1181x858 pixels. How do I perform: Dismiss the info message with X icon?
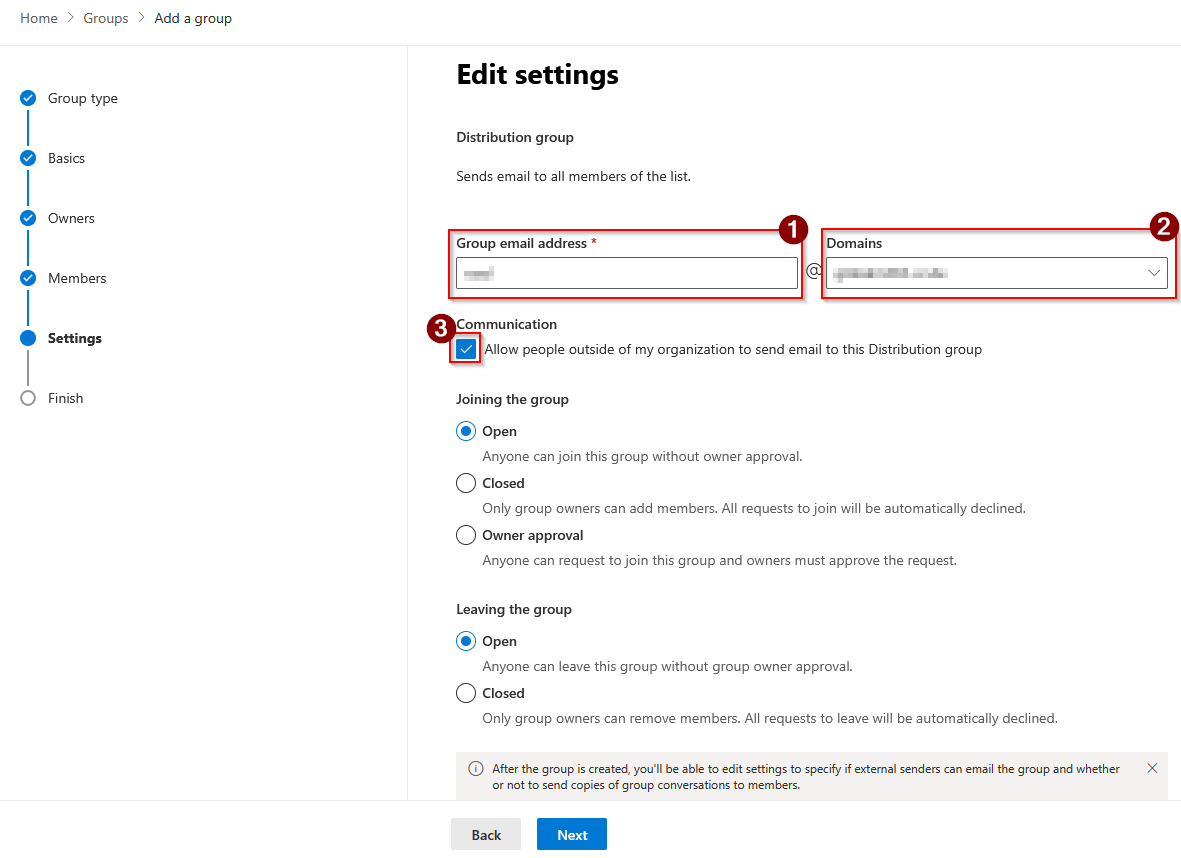pyautogui.click(x=1152, y=768)
